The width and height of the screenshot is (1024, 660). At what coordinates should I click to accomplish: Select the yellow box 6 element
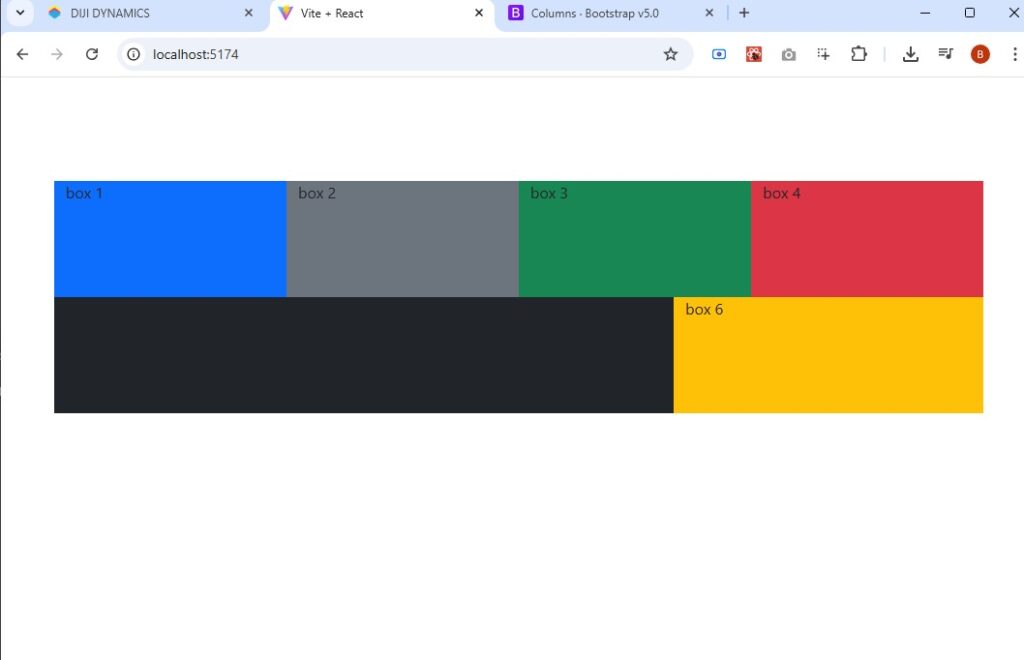point(828,355)
